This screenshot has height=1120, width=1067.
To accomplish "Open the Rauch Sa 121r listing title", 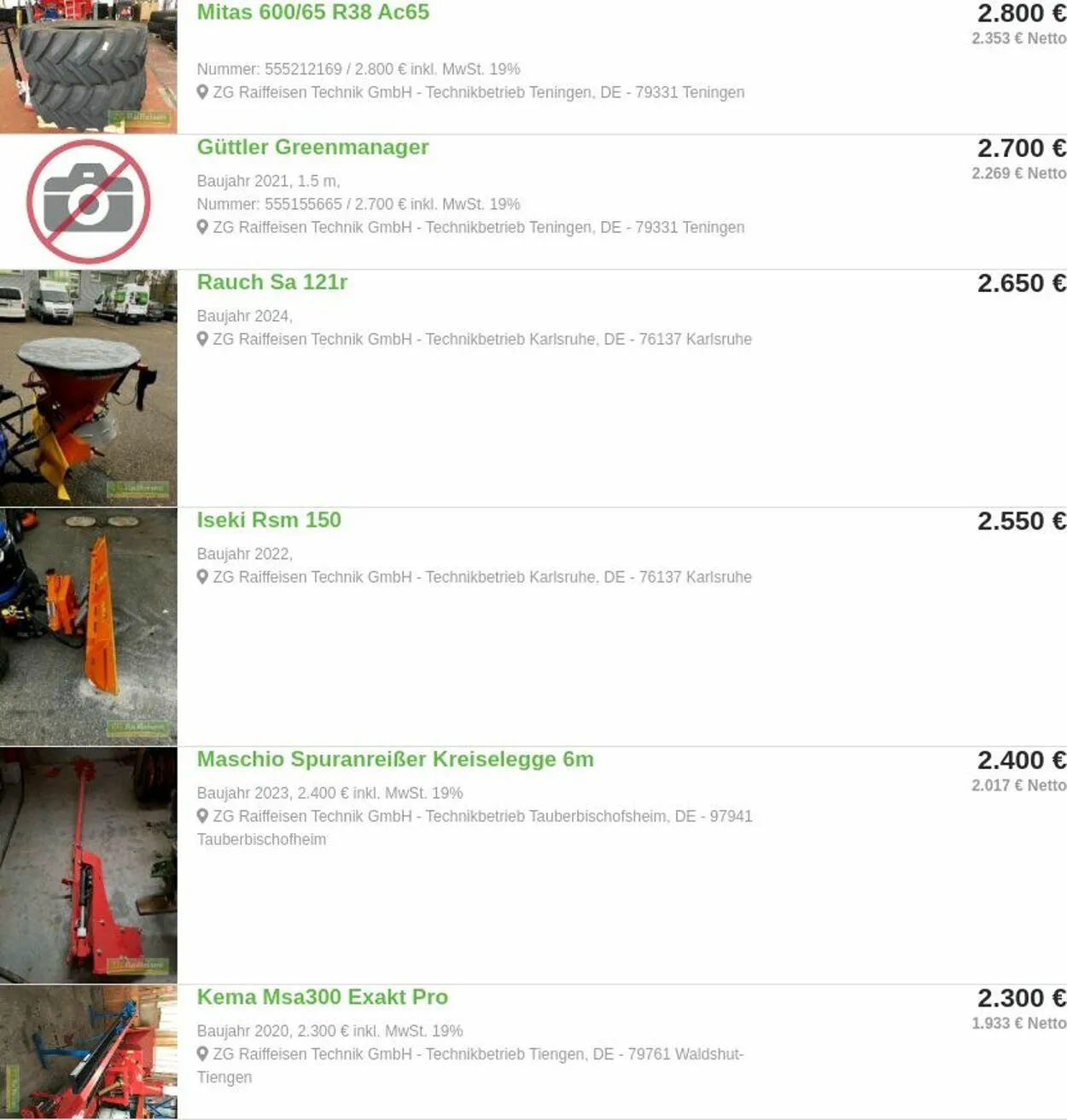I will coord(272,282).
